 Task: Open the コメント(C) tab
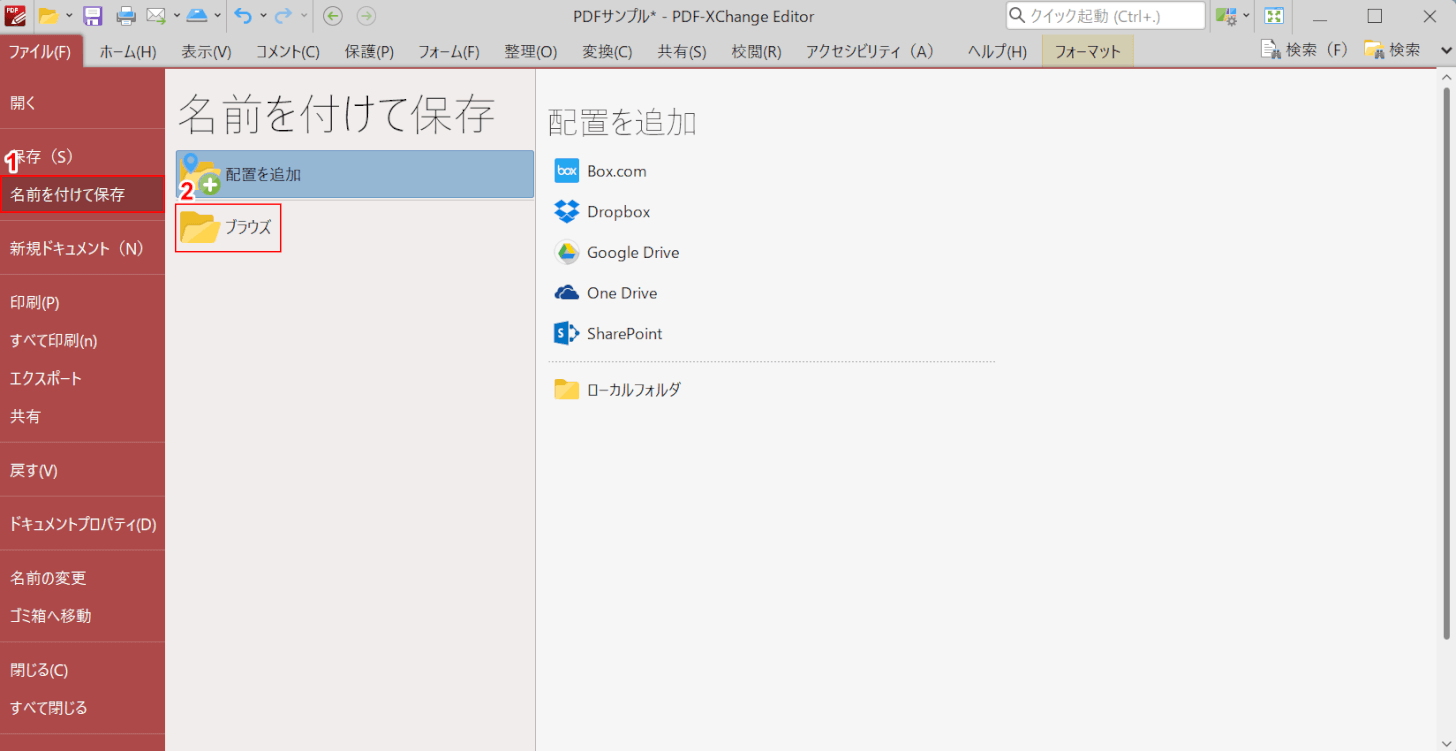pos(288,51)
